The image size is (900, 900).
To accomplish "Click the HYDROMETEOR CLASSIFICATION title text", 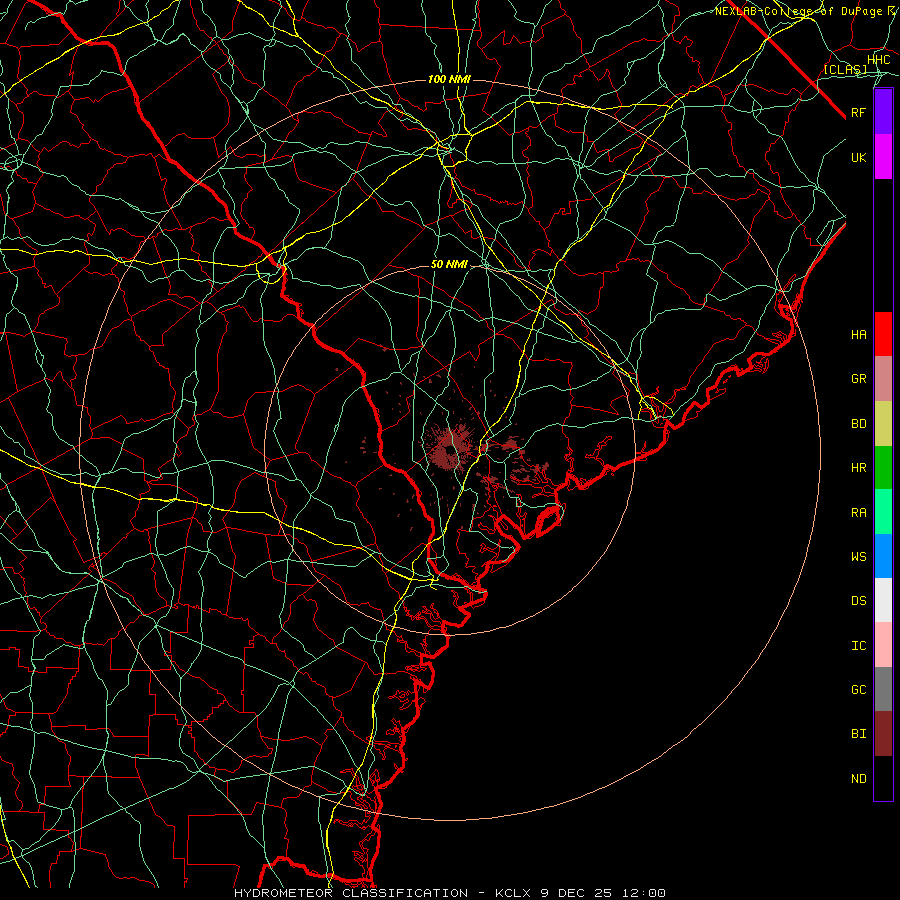I will [351, 893].
